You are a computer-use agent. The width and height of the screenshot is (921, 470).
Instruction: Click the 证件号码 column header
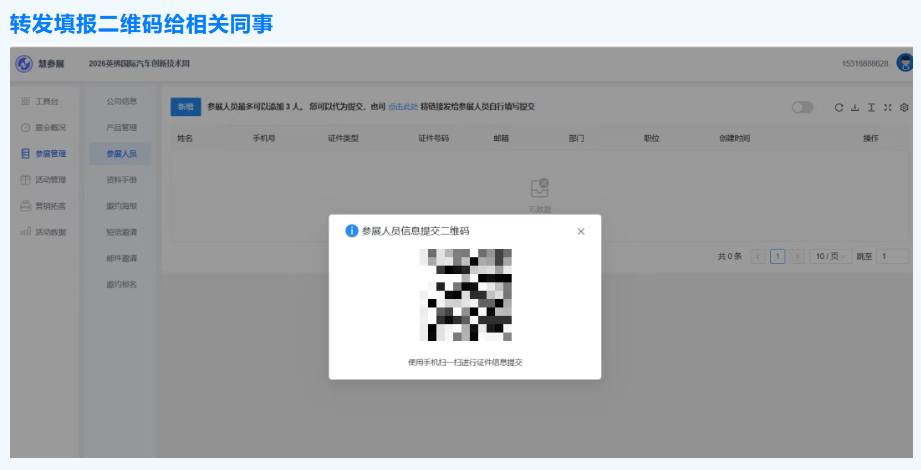[x=433, y=139]
